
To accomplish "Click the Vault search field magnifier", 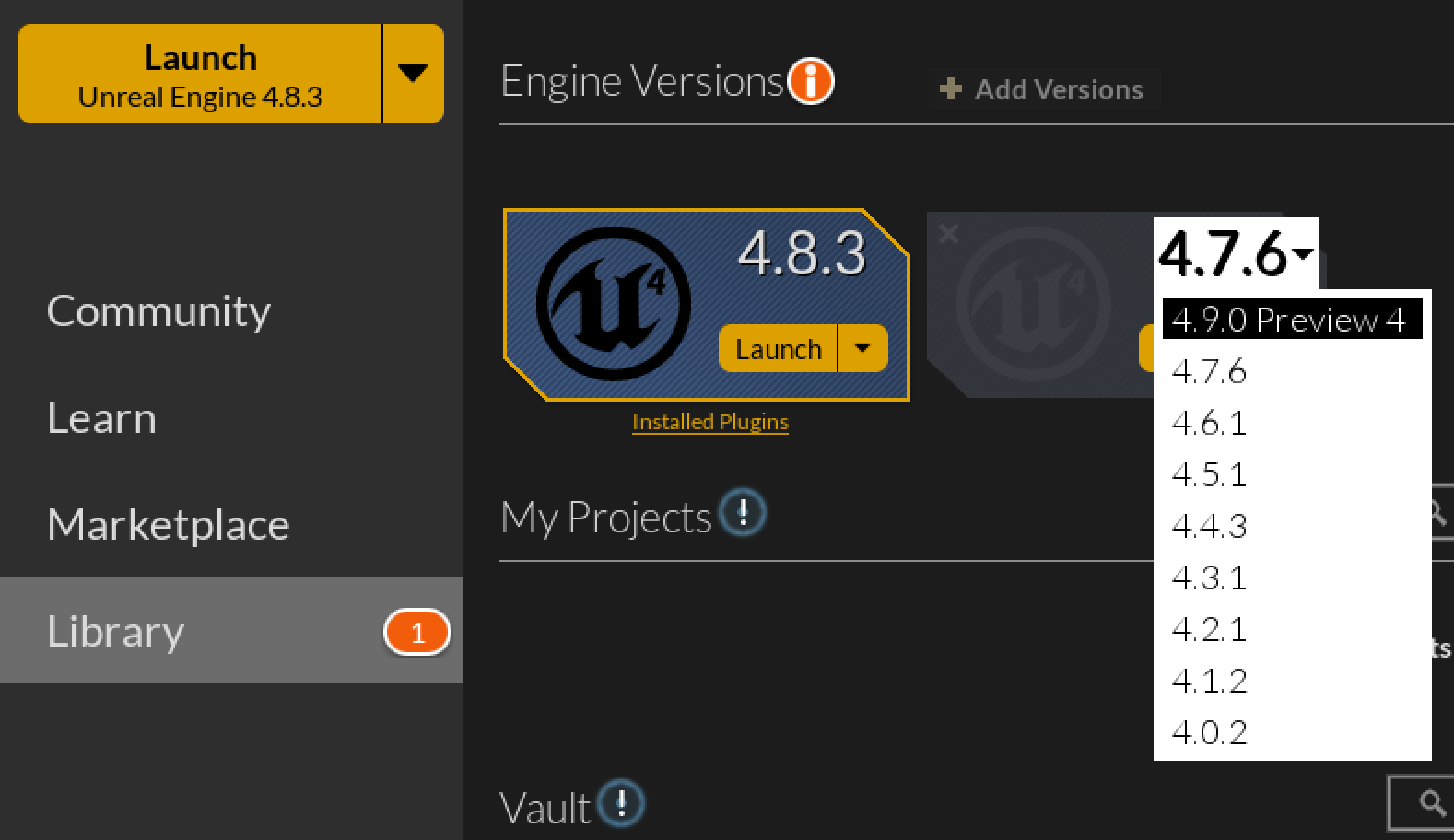I will [1431, 802].
